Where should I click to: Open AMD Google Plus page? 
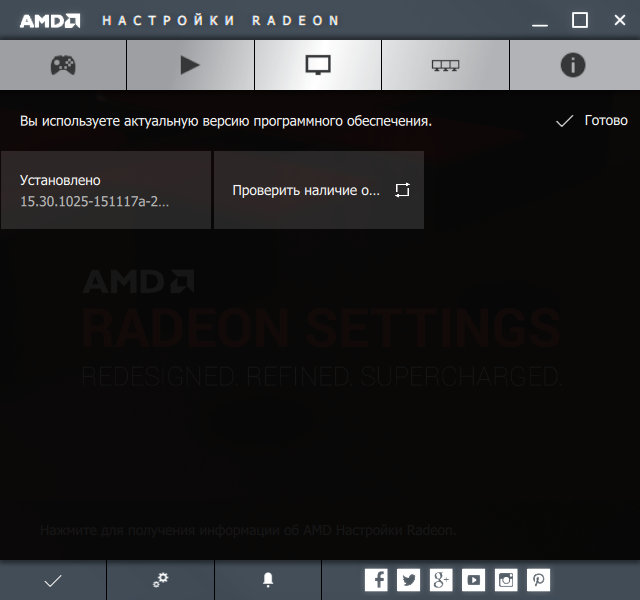[441, 580]
